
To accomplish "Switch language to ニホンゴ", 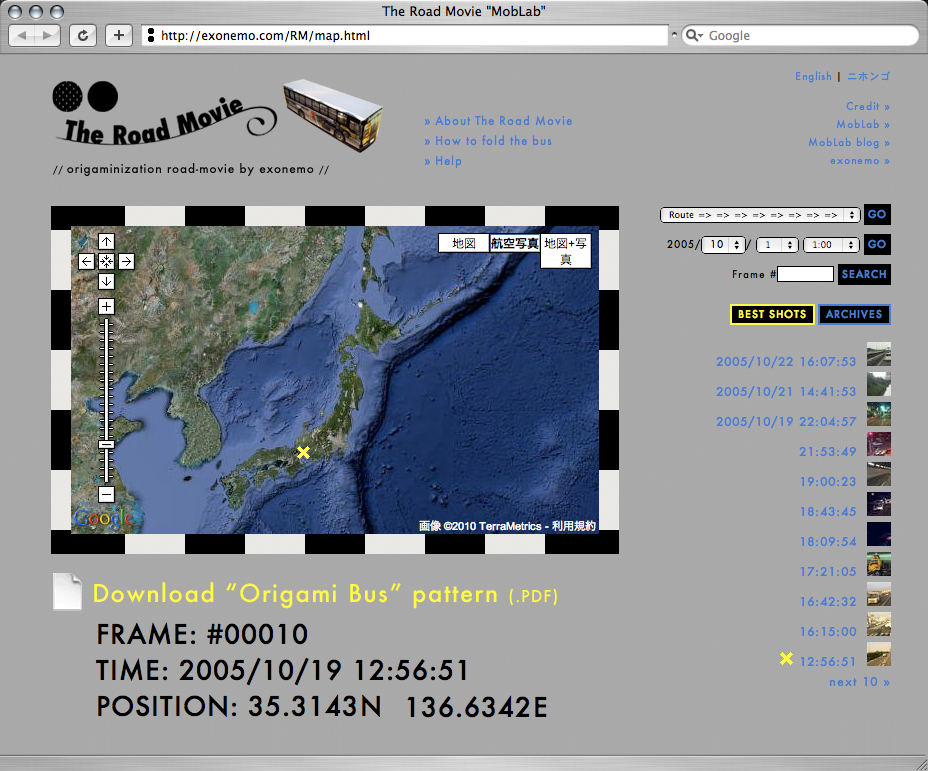I will (x=868, y=76).
